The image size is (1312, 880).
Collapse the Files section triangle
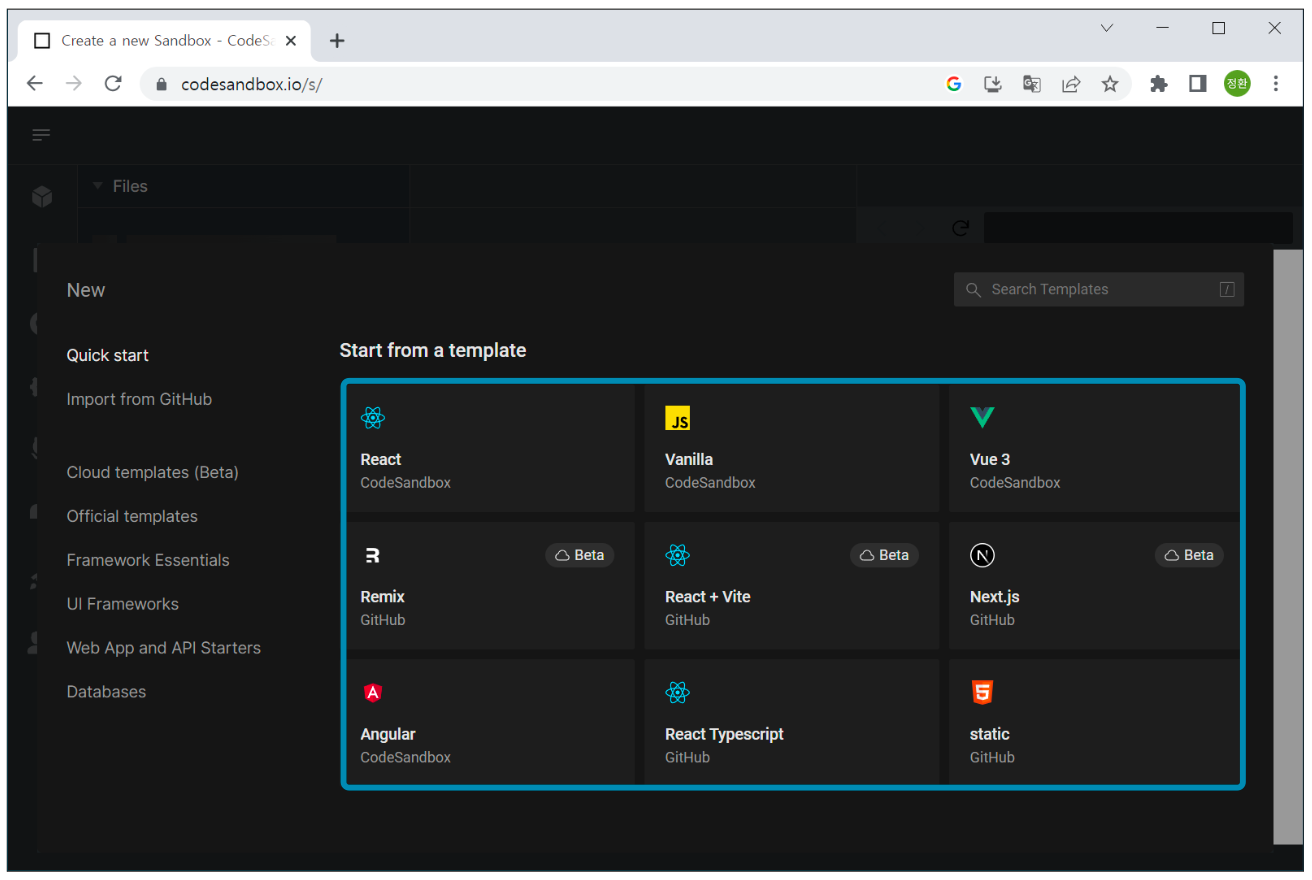(98, 186)
